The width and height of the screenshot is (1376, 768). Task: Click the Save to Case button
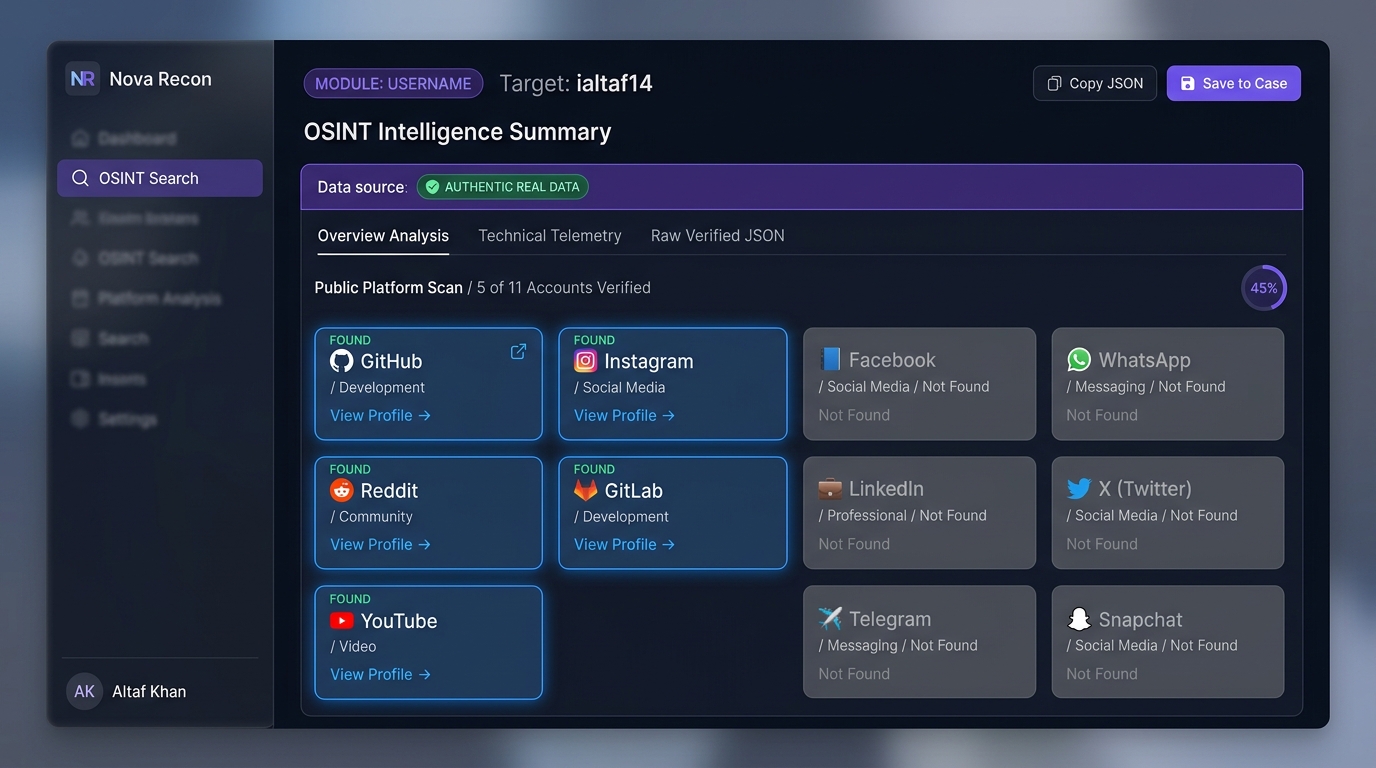pyautogui.click(x=1234, y=83)
